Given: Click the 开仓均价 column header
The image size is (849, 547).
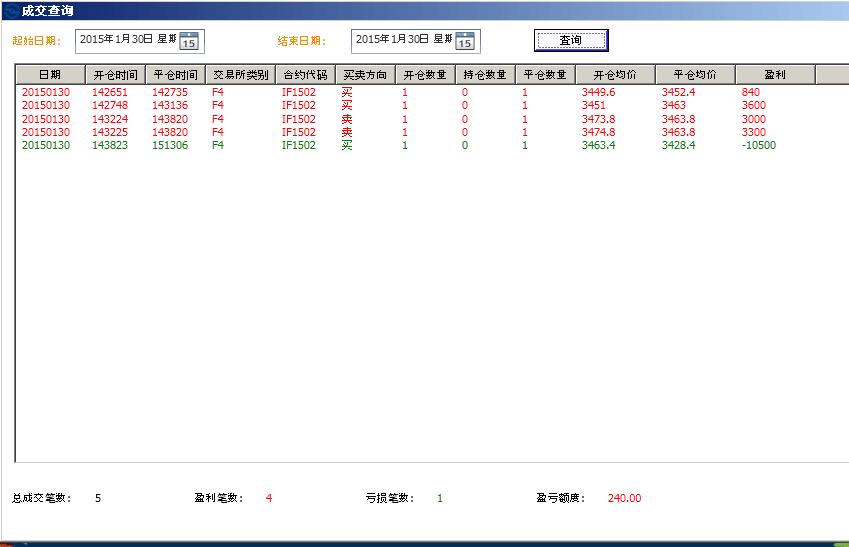Looking at the screenshot, I should pyautogui.click(x=616, y=75).
